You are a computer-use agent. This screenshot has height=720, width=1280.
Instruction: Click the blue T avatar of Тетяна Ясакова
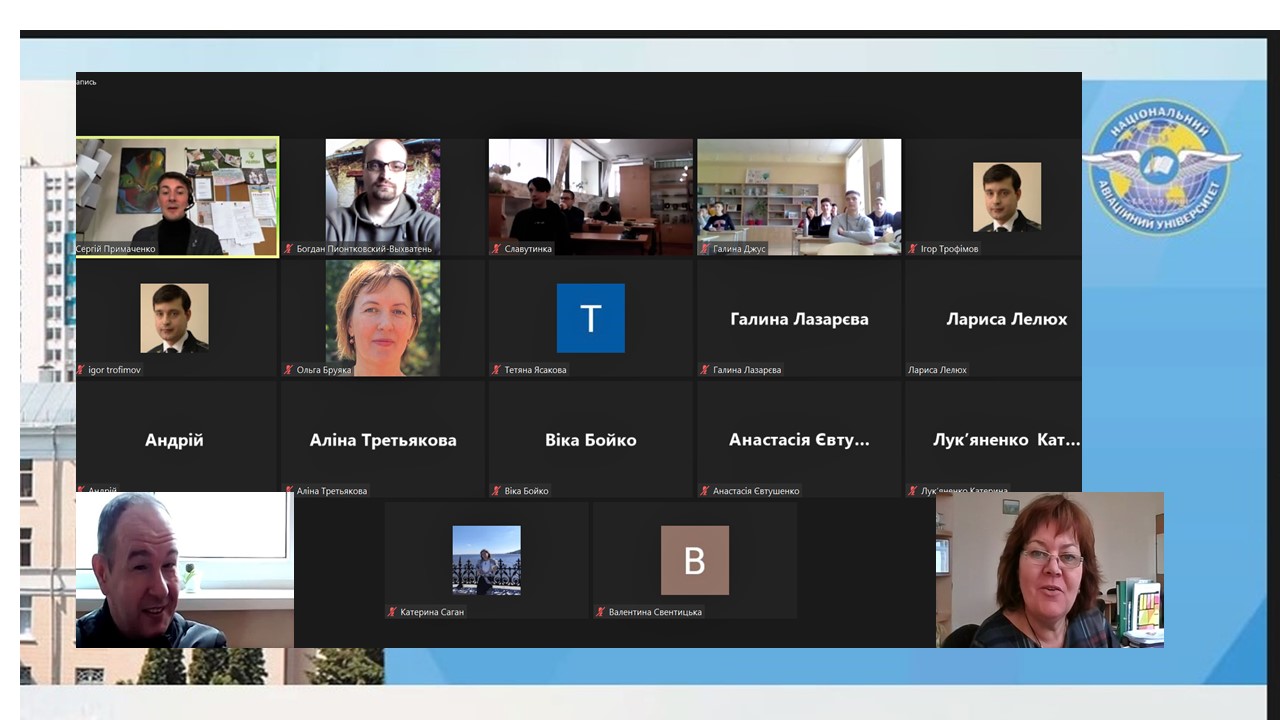[590, 318]
